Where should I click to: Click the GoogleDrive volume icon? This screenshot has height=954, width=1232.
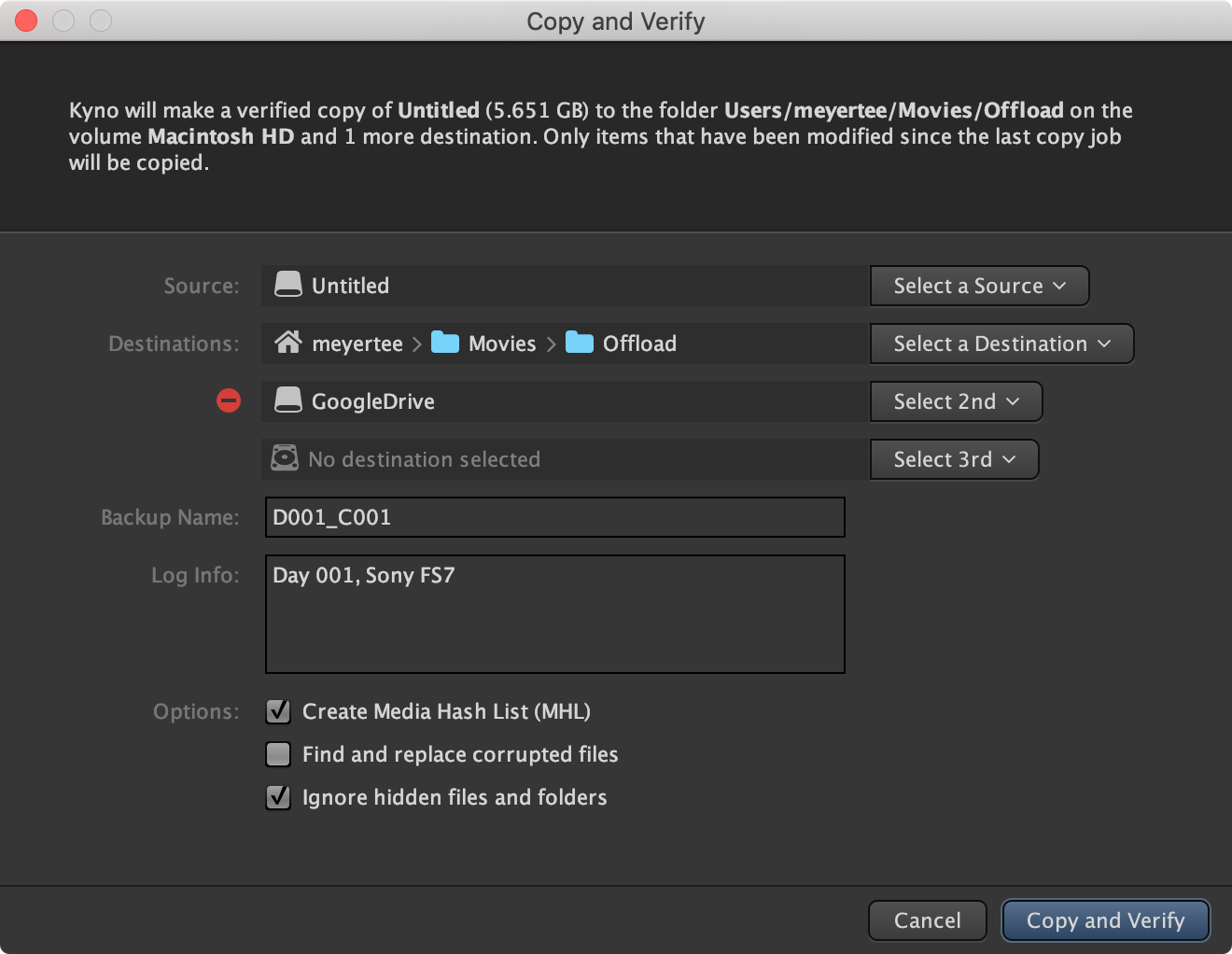(x=288, y=400)
